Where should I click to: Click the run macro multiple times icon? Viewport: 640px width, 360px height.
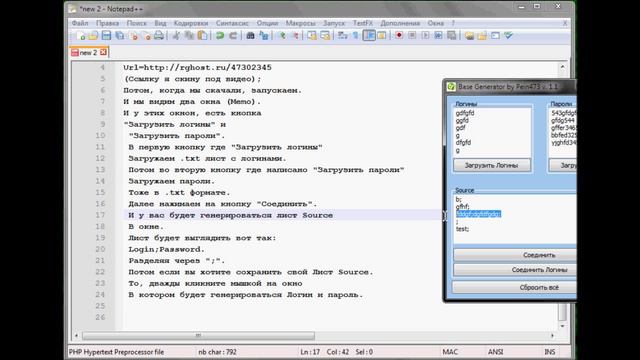[438, 36]
